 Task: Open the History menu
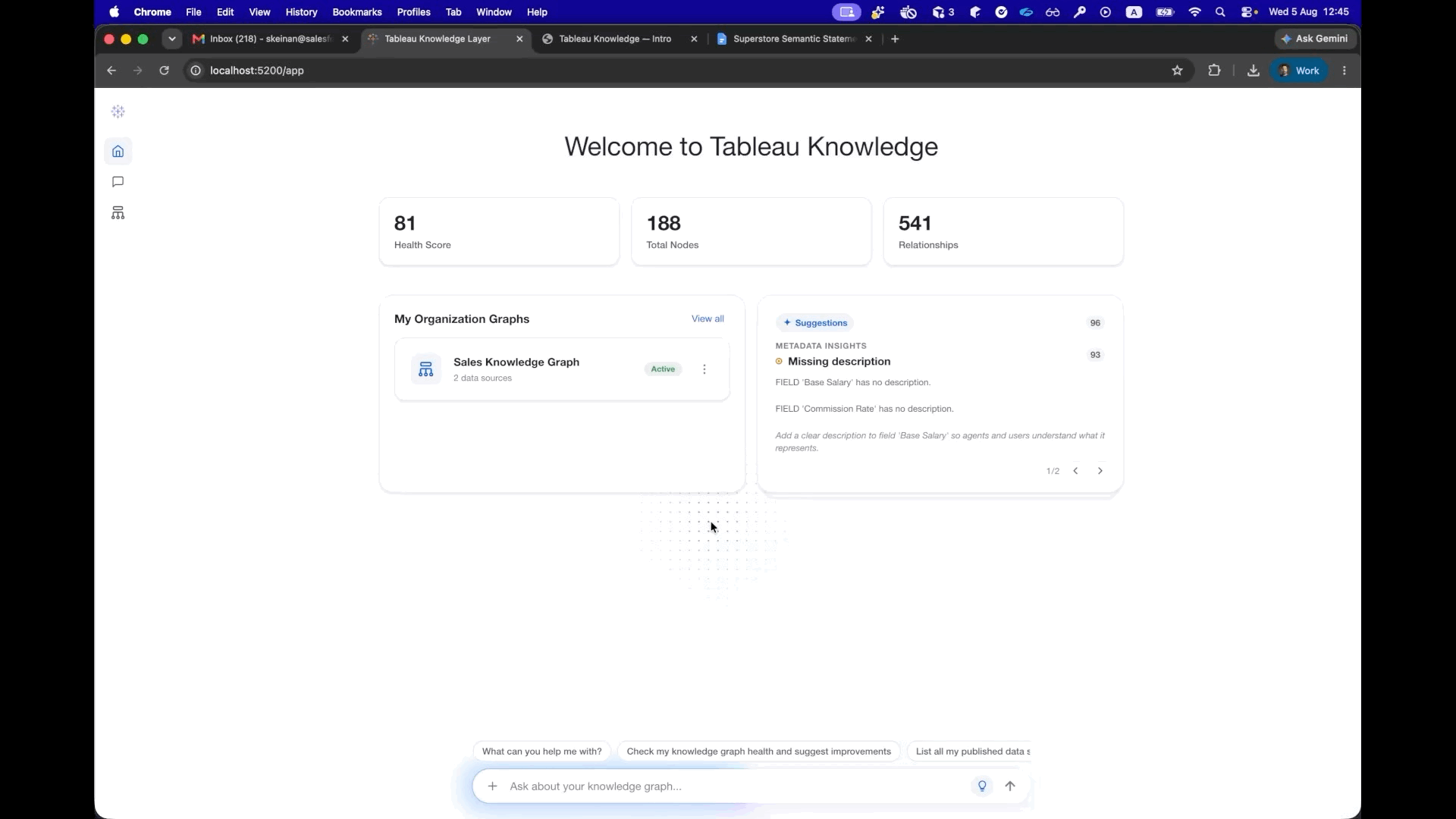(301, 12)
